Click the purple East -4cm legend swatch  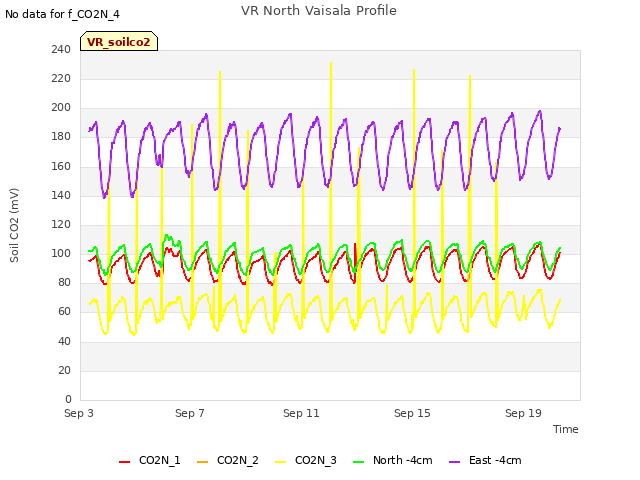click(454, 462)
